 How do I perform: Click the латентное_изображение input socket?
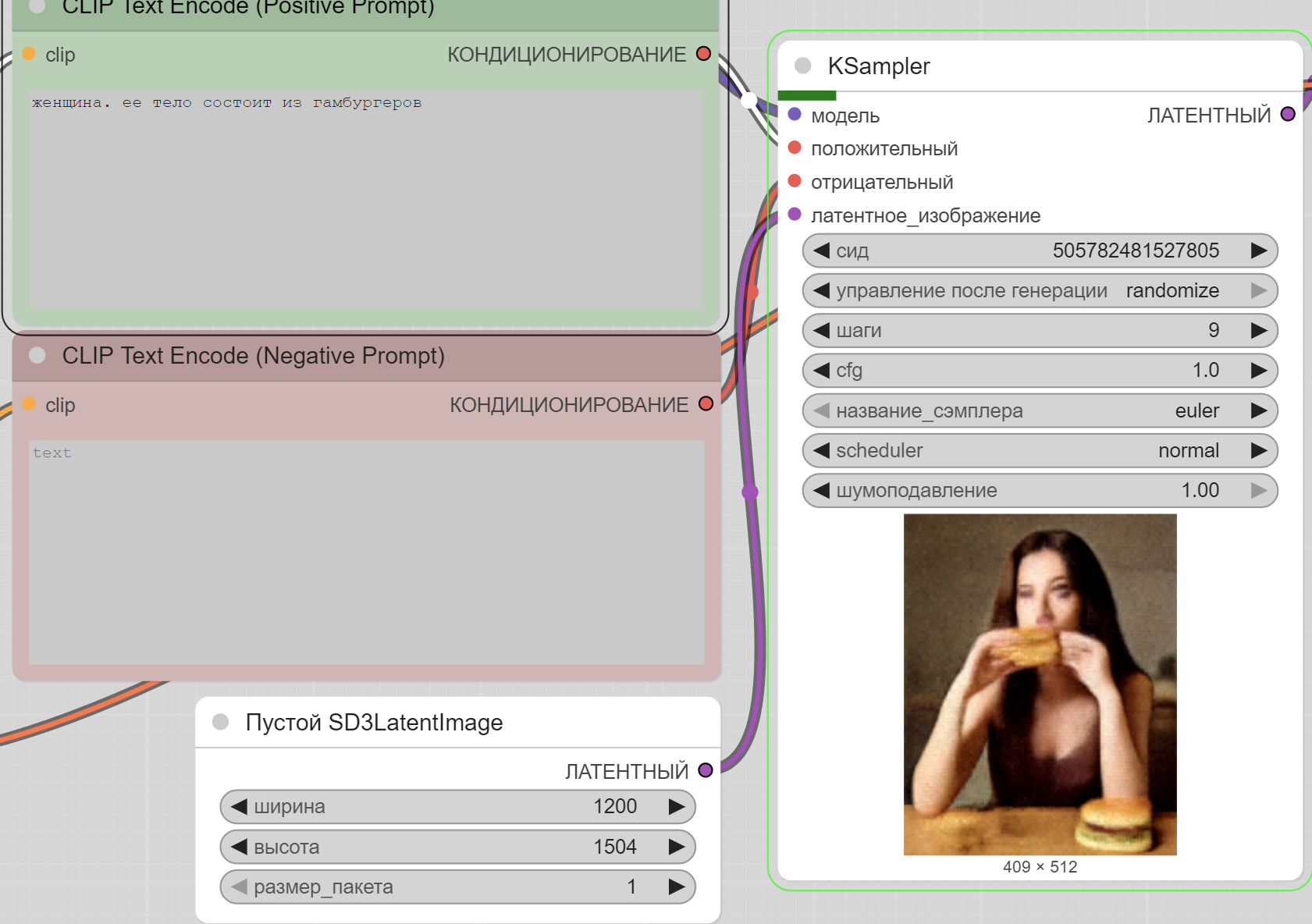pos(795,214)
